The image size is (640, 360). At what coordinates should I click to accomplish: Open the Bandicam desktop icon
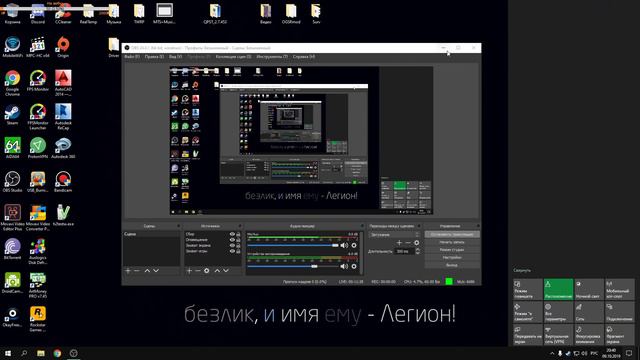tap(63, 182)
